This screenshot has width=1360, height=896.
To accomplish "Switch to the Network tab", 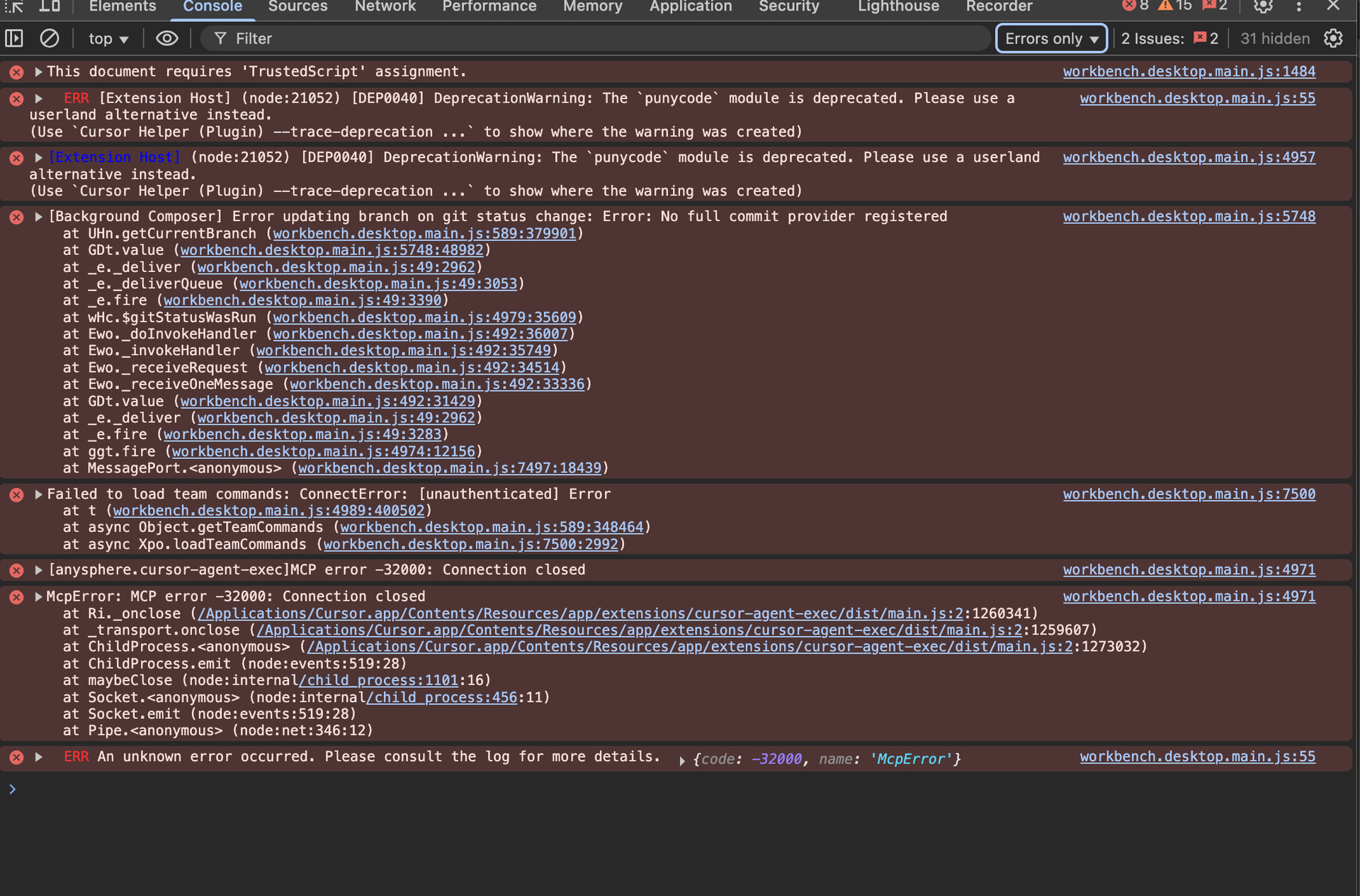I will click(x=385, y=6).
